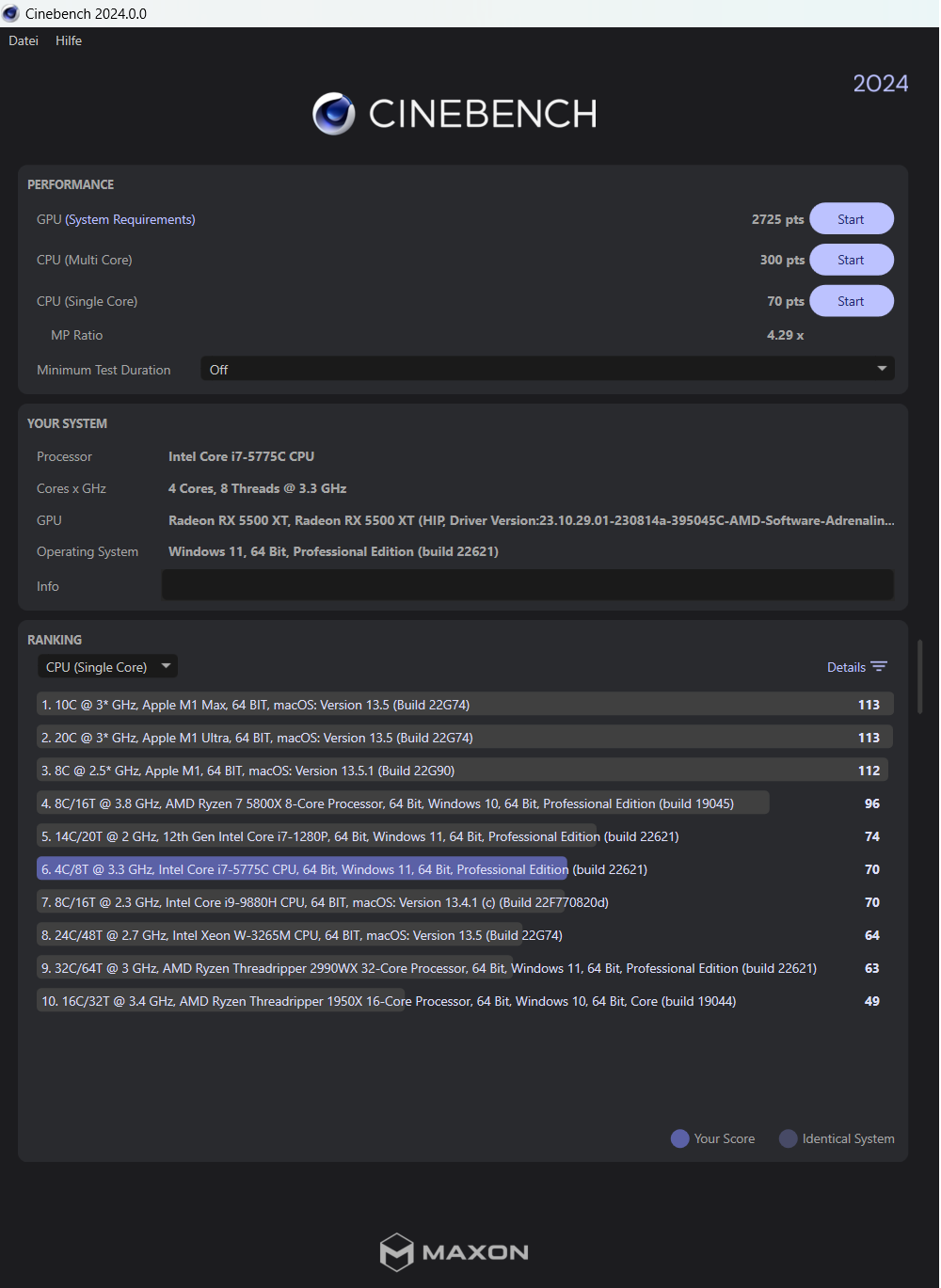Click the Radeon RX 5500 XT GPU text
The image size is (941, 1288).
tap(531, 520)
